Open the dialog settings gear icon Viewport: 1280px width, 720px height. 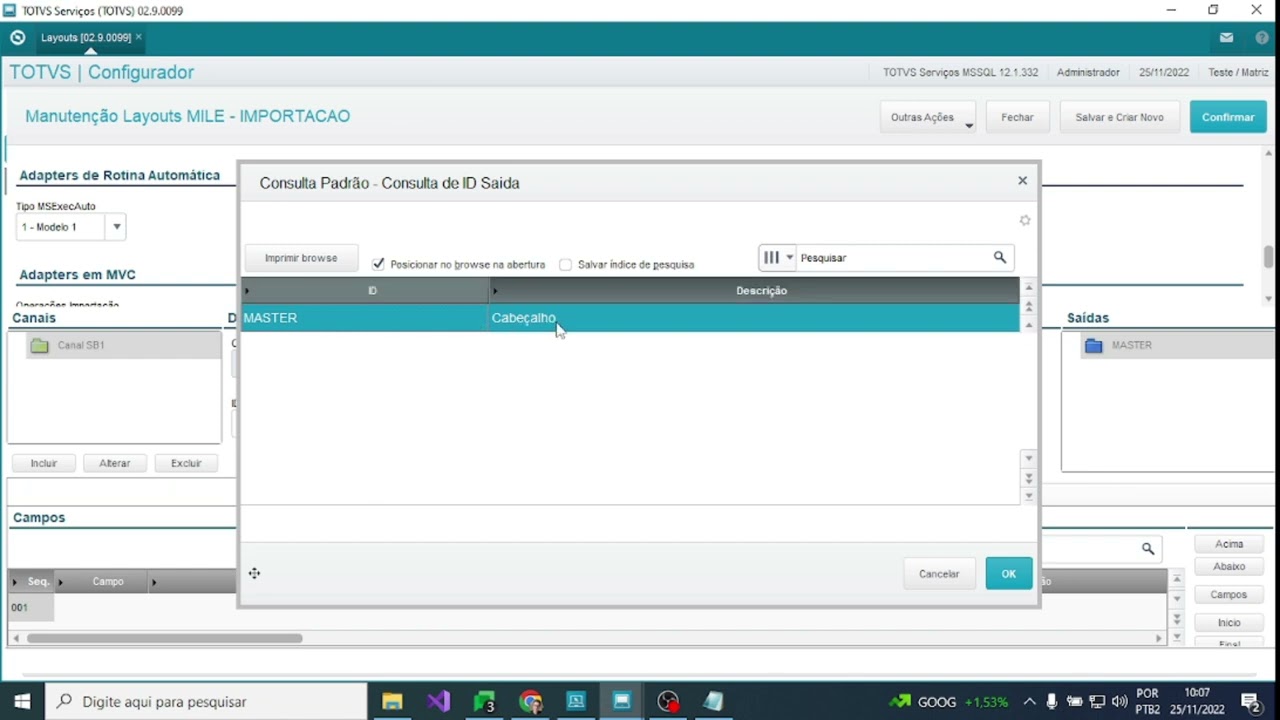(1024, 220)
